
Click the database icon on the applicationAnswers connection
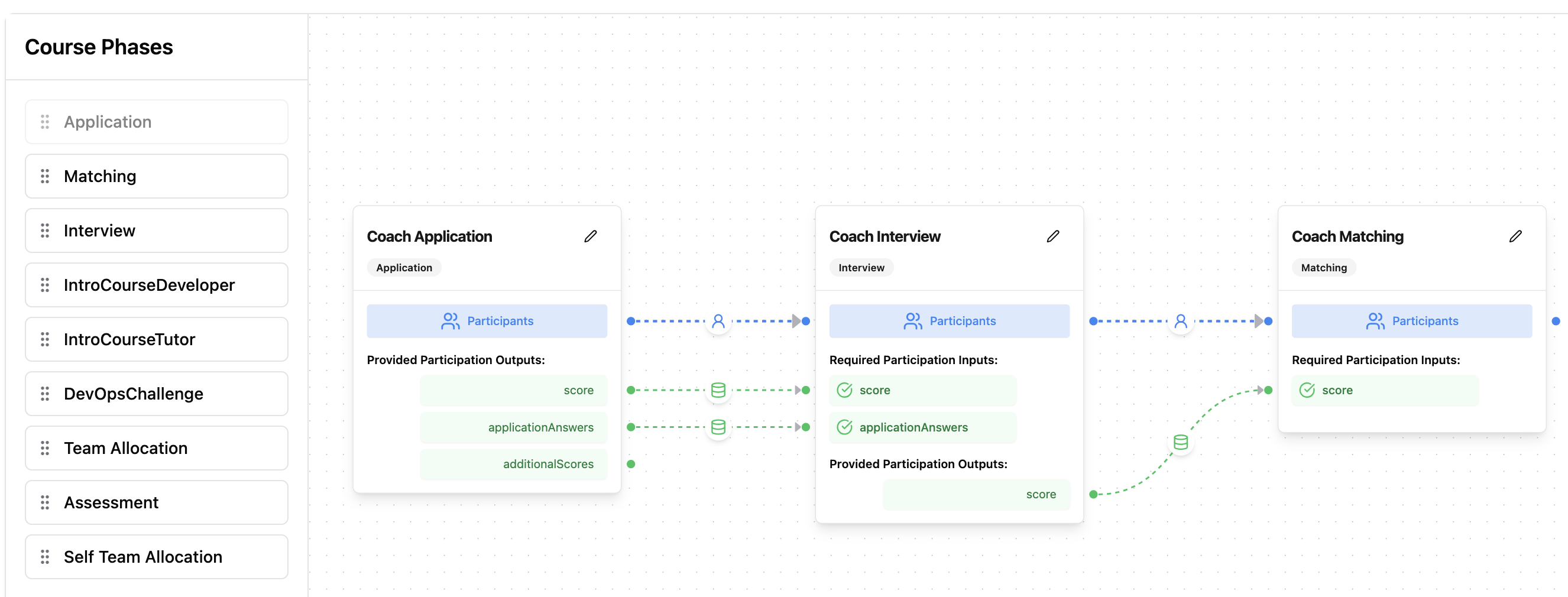pyautogui.click(x=718, y=427)
